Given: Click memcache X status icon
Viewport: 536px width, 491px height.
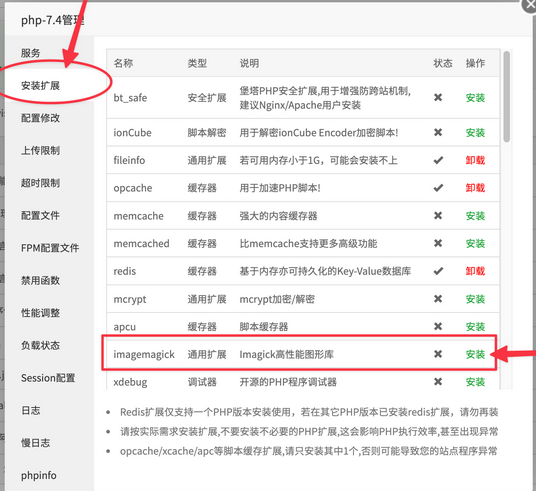Looking at the screenshot, I should coord(438,215).
